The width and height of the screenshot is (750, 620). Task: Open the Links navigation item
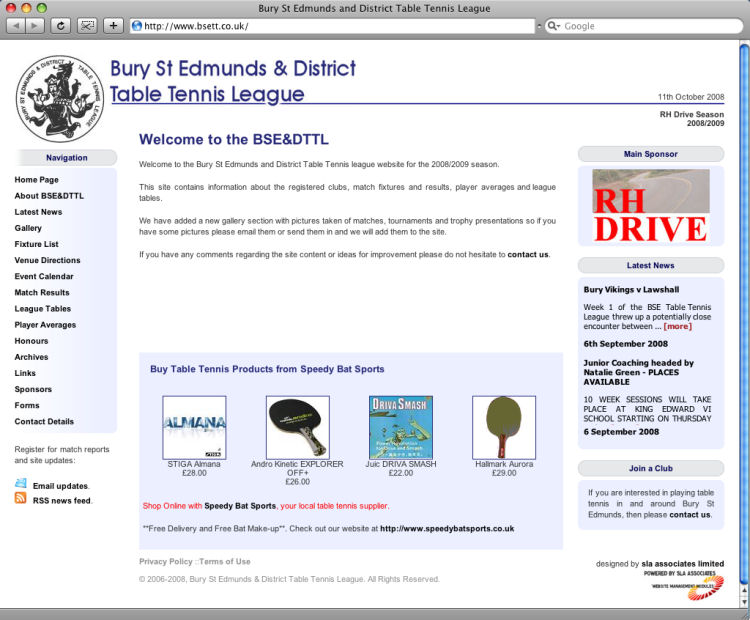click(x=25, y=373)
